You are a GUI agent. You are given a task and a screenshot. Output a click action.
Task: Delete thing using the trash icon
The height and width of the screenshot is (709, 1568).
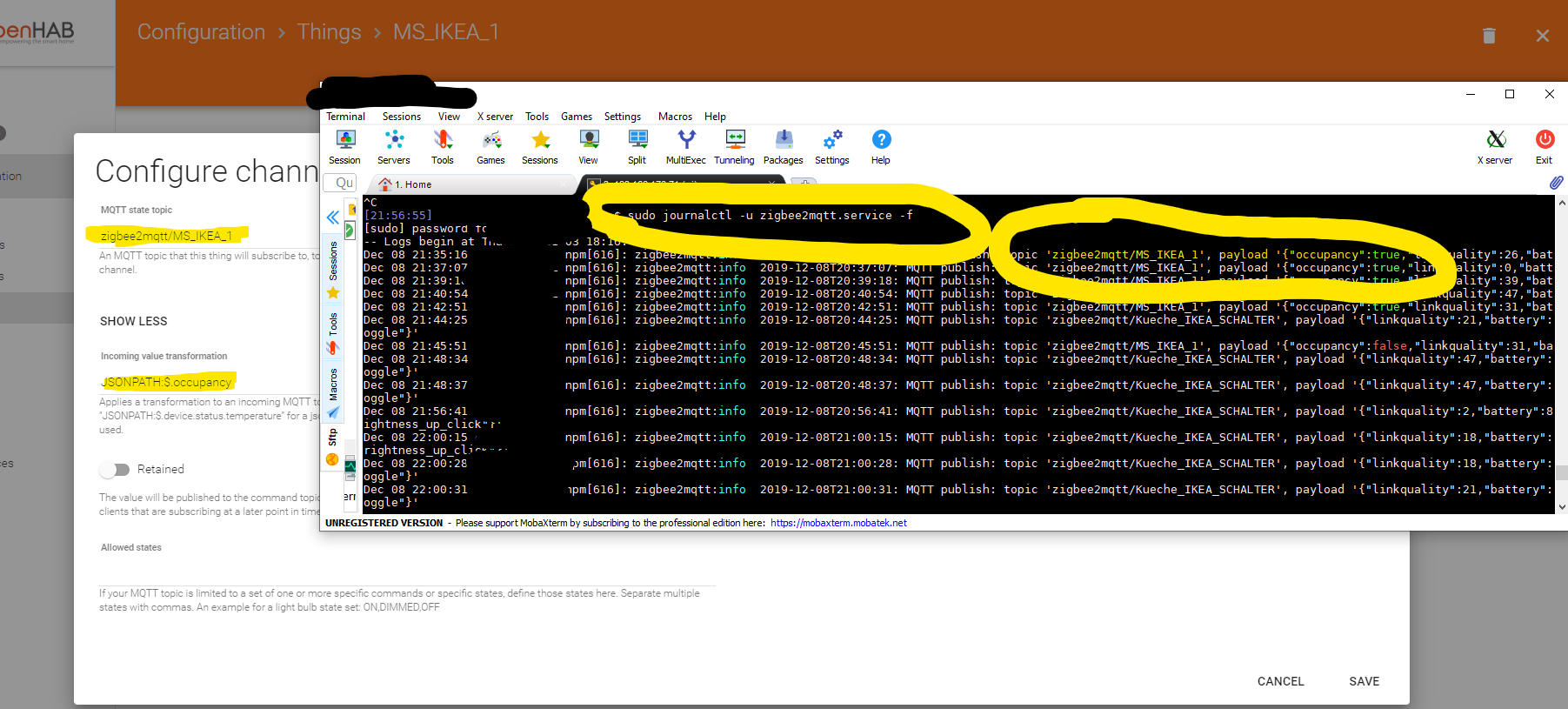click(1489, 36)
